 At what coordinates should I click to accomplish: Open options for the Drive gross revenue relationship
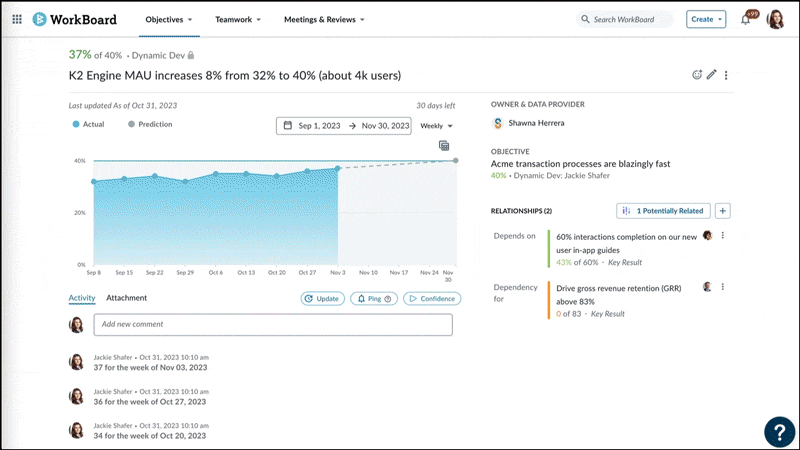[722, 287]
